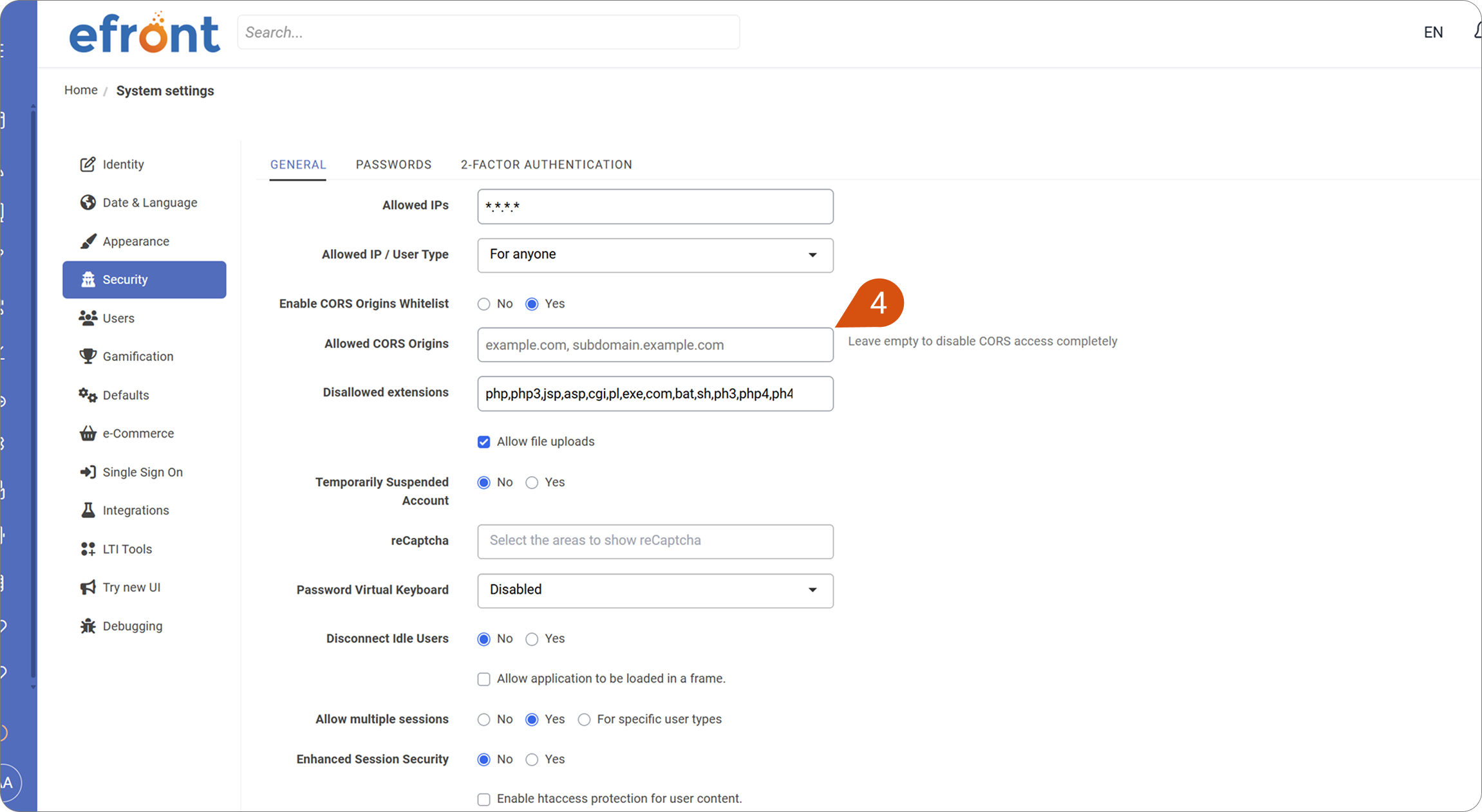Click the efront logo

[x=145, y=33]
